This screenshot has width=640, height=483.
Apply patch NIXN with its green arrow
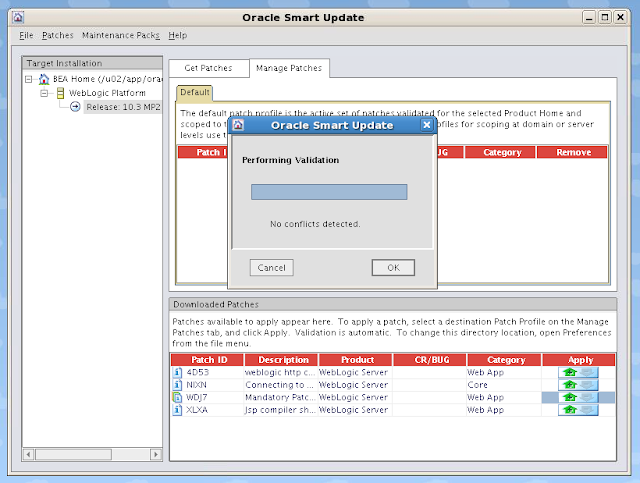[570, 385]
